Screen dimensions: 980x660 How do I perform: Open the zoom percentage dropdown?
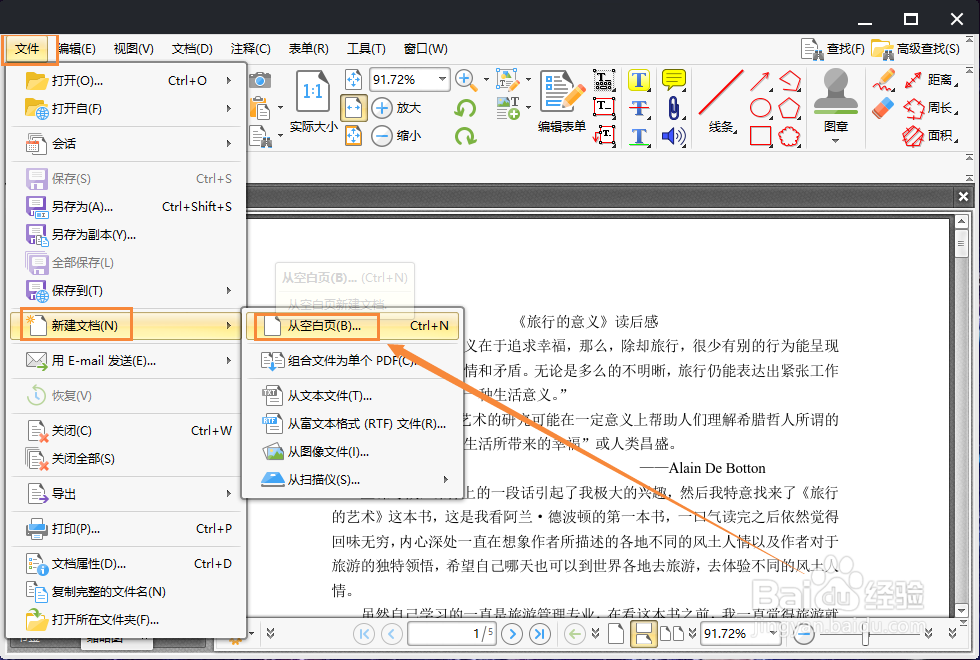(x=442, y=79)
